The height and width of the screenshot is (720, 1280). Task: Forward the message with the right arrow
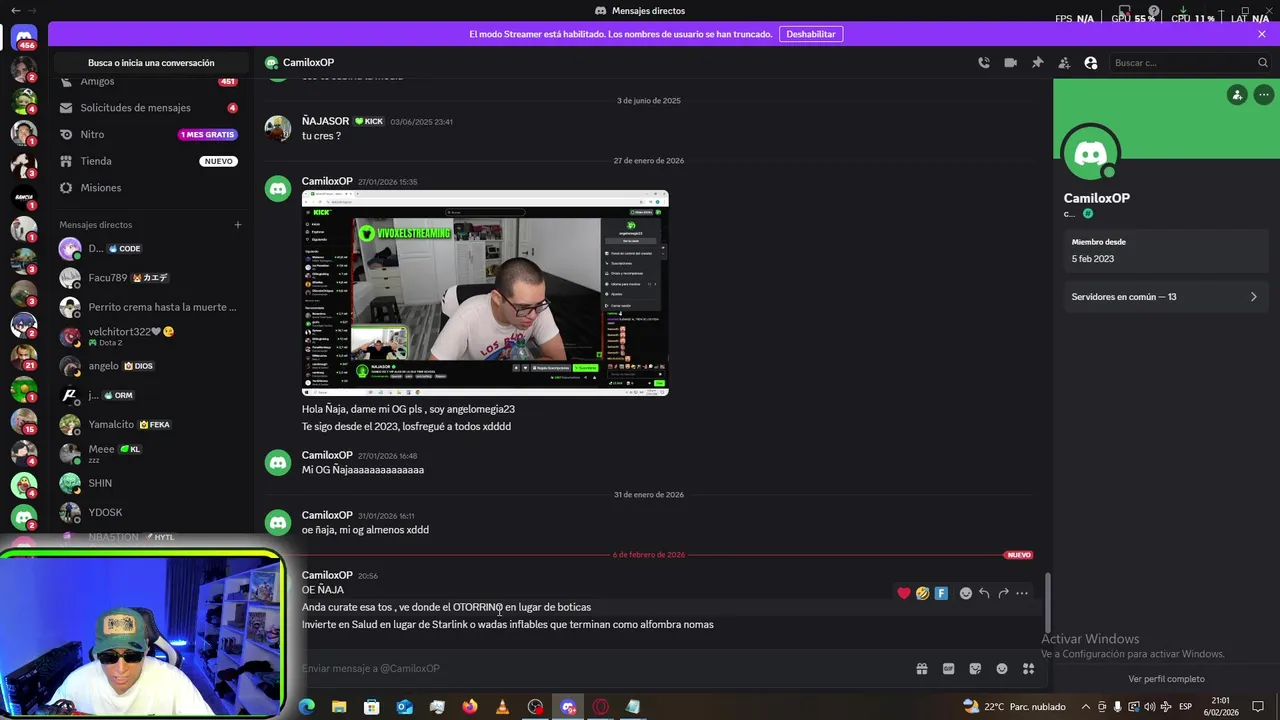click(1003, 593)
